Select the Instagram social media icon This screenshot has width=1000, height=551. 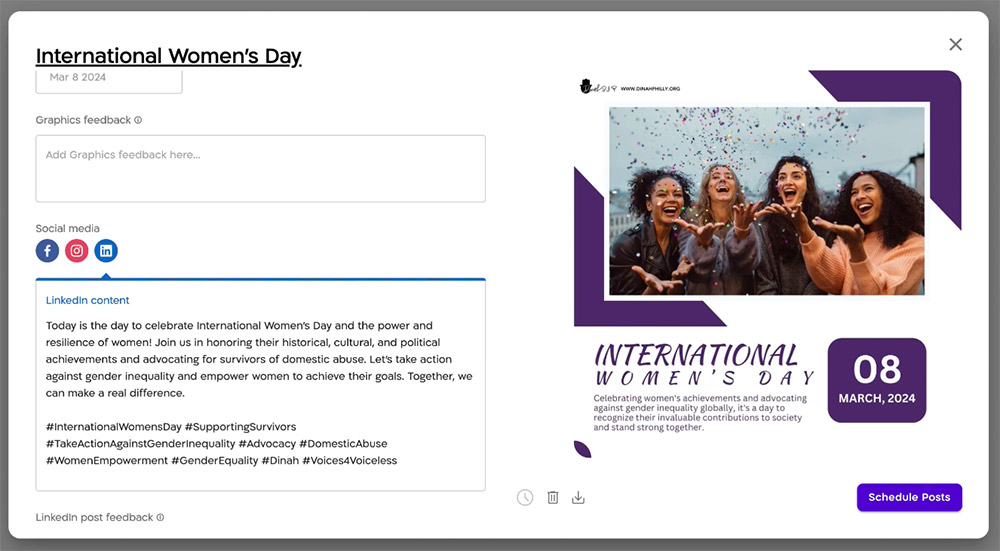(x=77, y=251)
